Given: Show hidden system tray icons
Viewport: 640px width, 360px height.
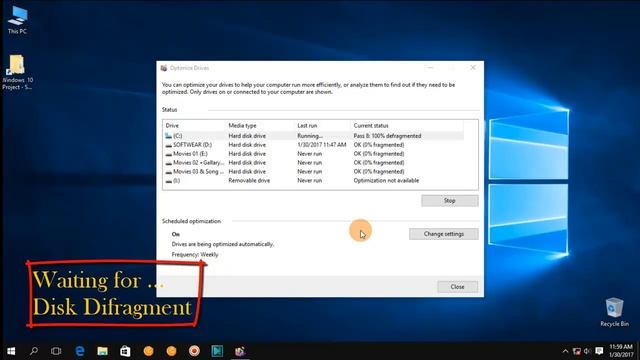Looking at the screenshot, I should pos(565,351).
